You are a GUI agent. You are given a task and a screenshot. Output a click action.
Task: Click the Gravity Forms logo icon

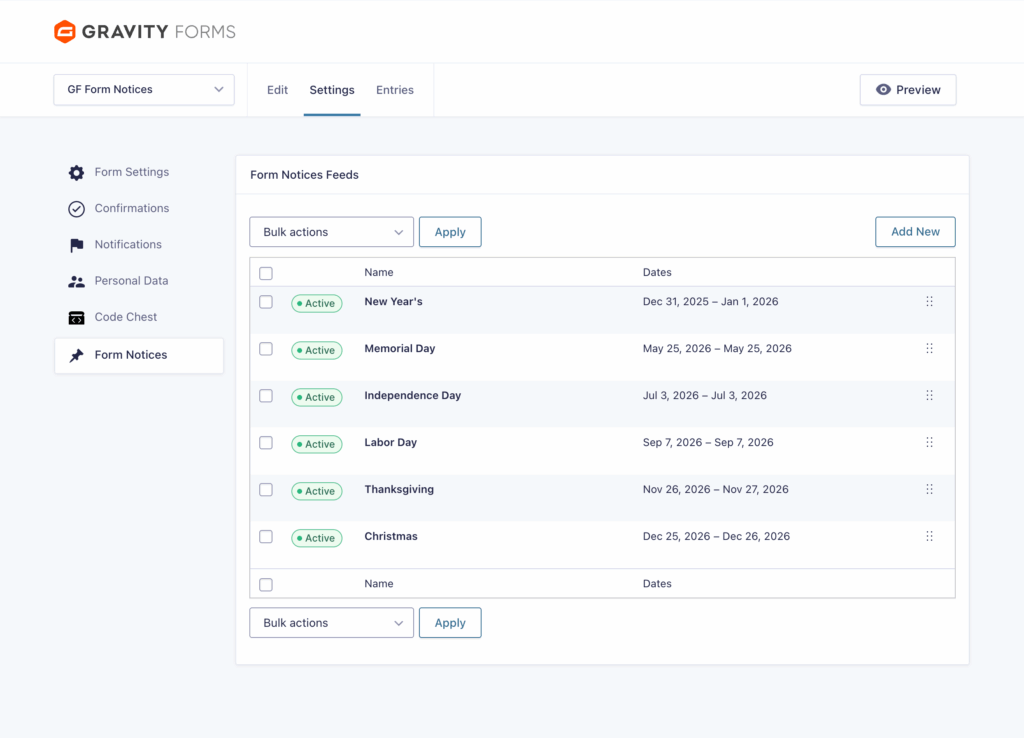[x=65, y=32]
